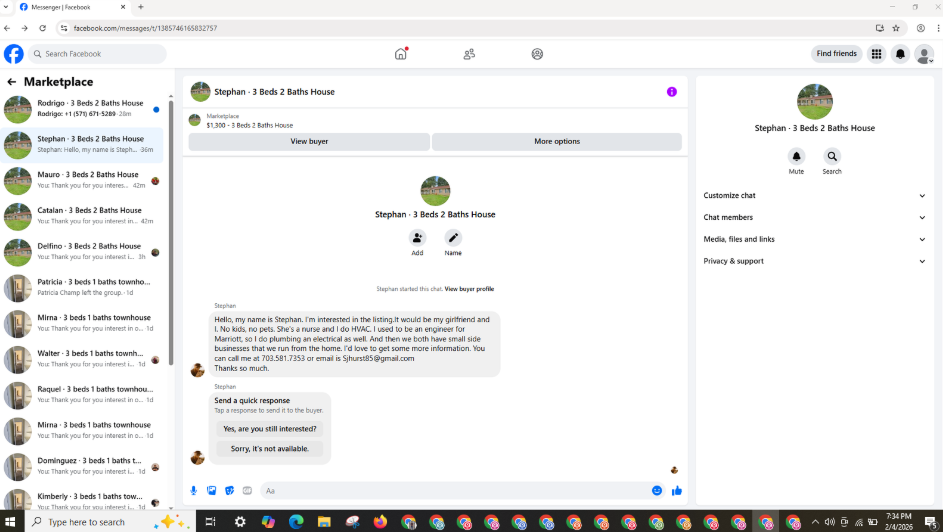
Task: Bookmark this page with star icon
Action: point(896,28)
